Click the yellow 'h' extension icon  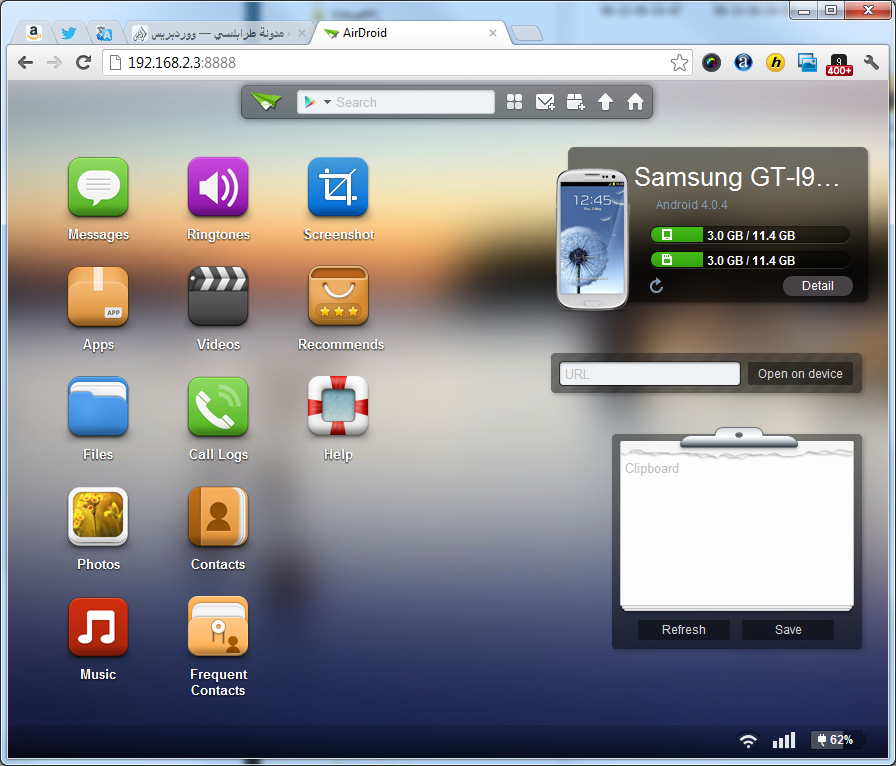775,62
